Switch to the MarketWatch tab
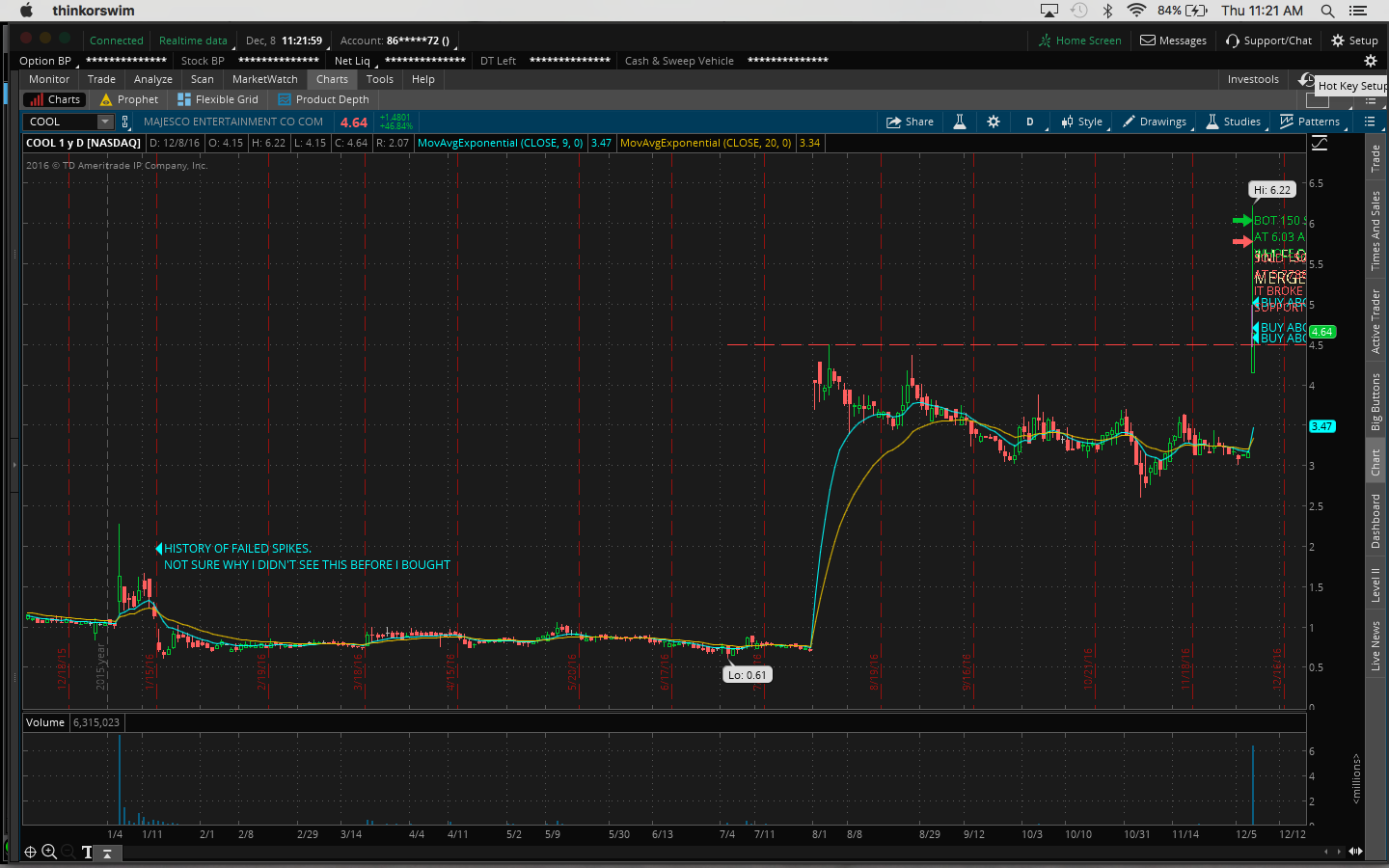Screen dimensions: 1389x868 (264, 79)
